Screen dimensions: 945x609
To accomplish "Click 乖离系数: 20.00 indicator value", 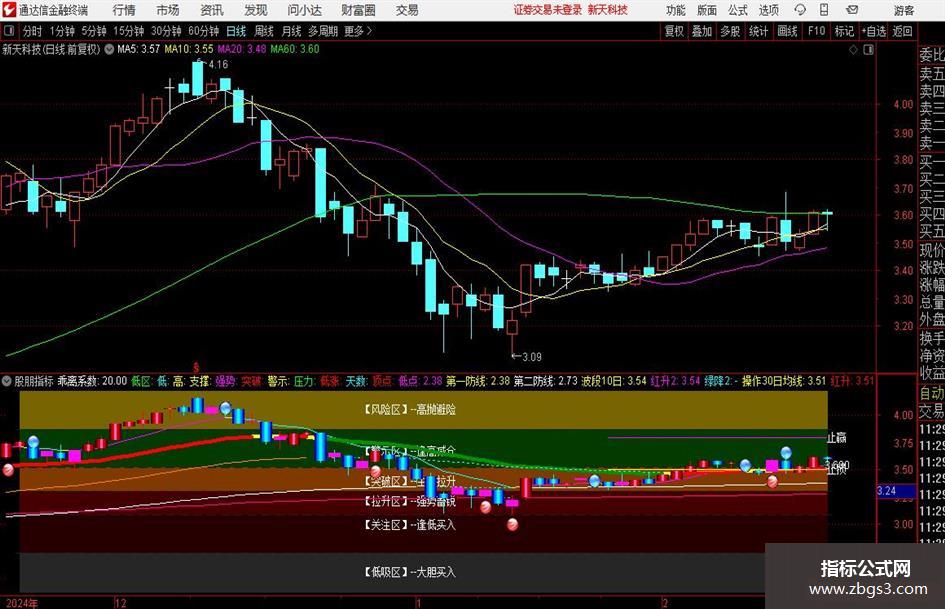I will 92,381.
